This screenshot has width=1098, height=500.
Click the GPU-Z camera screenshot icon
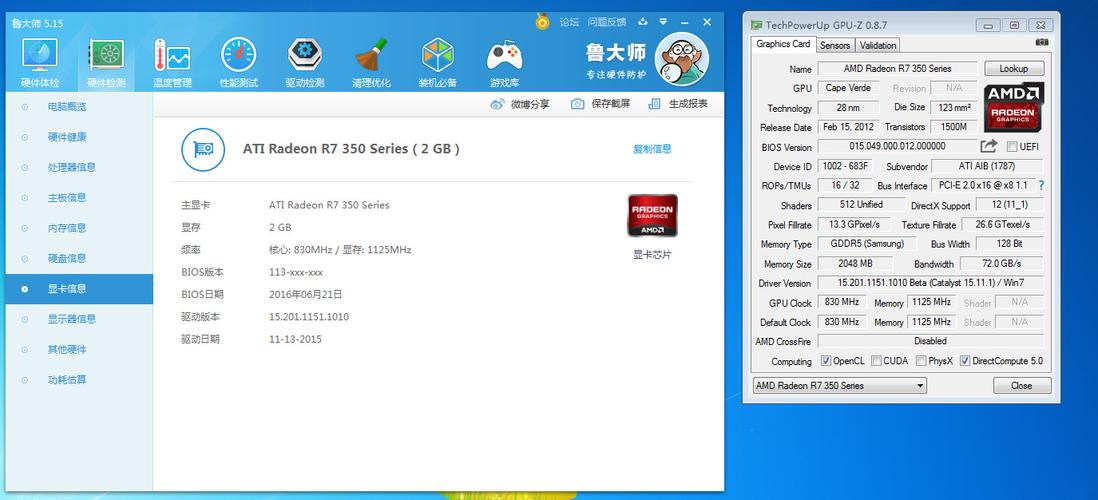pos(1042,43)
